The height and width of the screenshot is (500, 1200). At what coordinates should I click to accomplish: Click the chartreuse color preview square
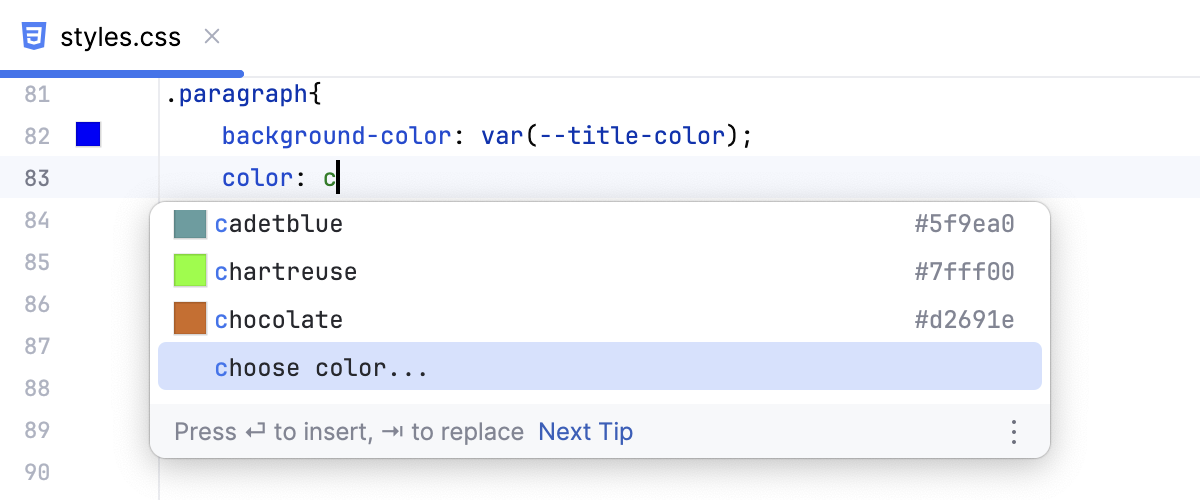189,272
